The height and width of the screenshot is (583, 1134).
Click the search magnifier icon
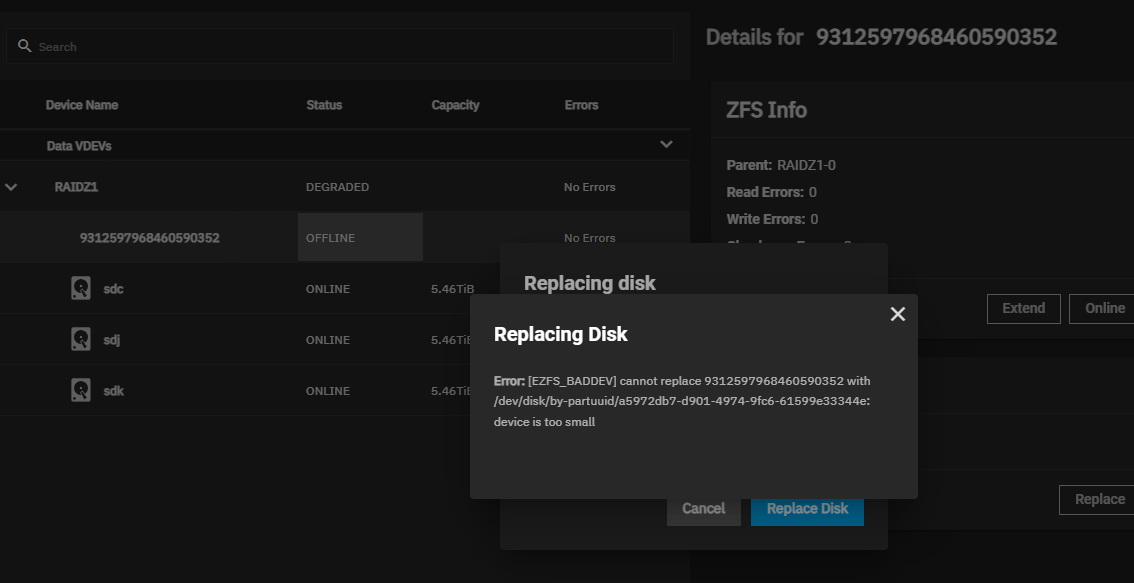coord(25,46)
